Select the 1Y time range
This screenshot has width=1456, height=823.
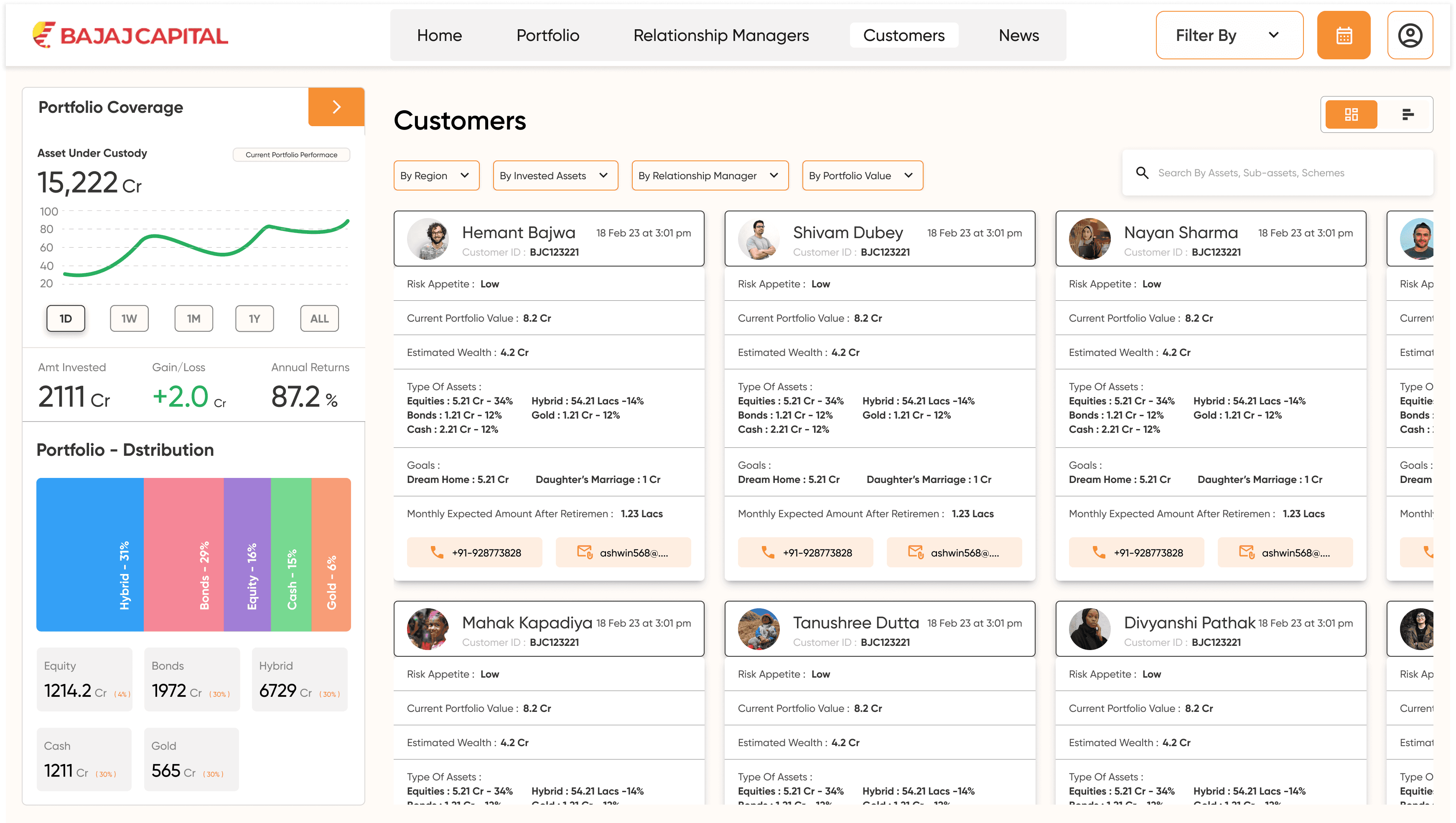pyautogui.click(x=255, y=319)
